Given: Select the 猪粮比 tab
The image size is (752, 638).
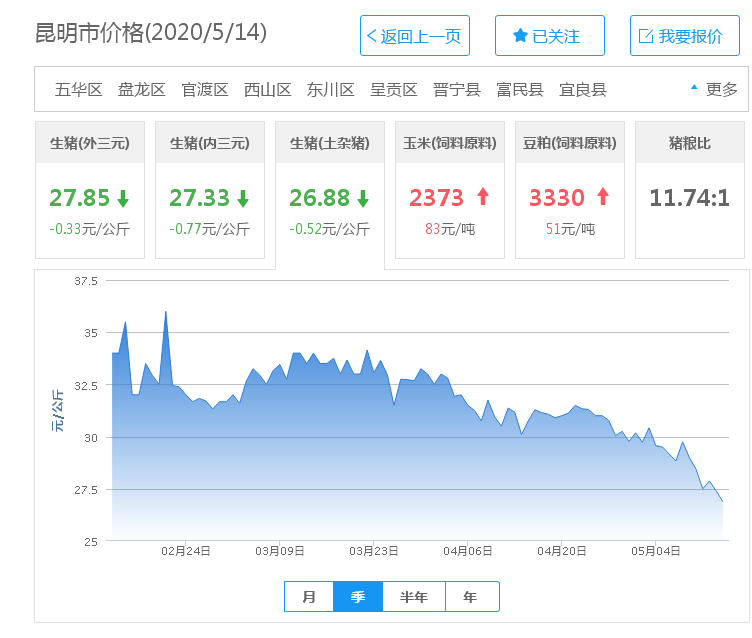Looking at the screenshot, I should tap(690, 143).
